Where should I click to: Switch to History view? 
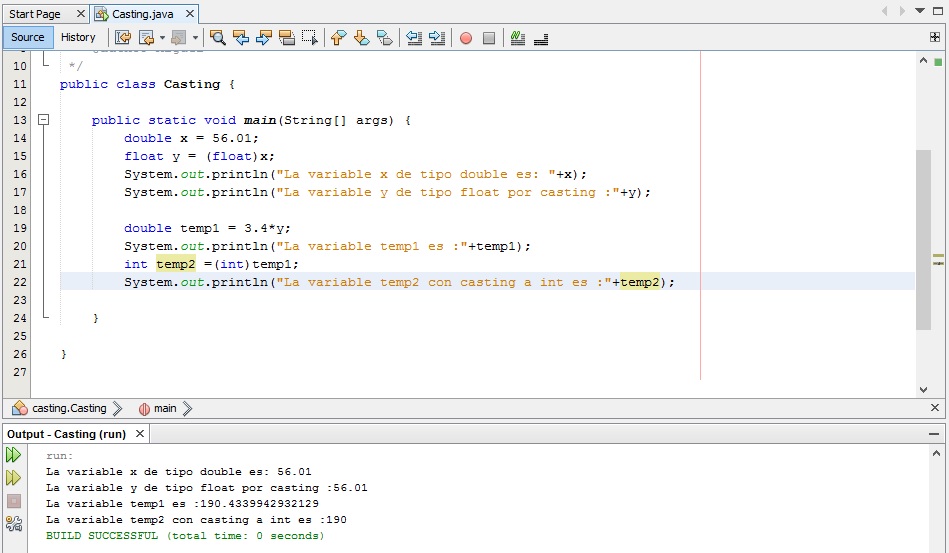[78, 37]
